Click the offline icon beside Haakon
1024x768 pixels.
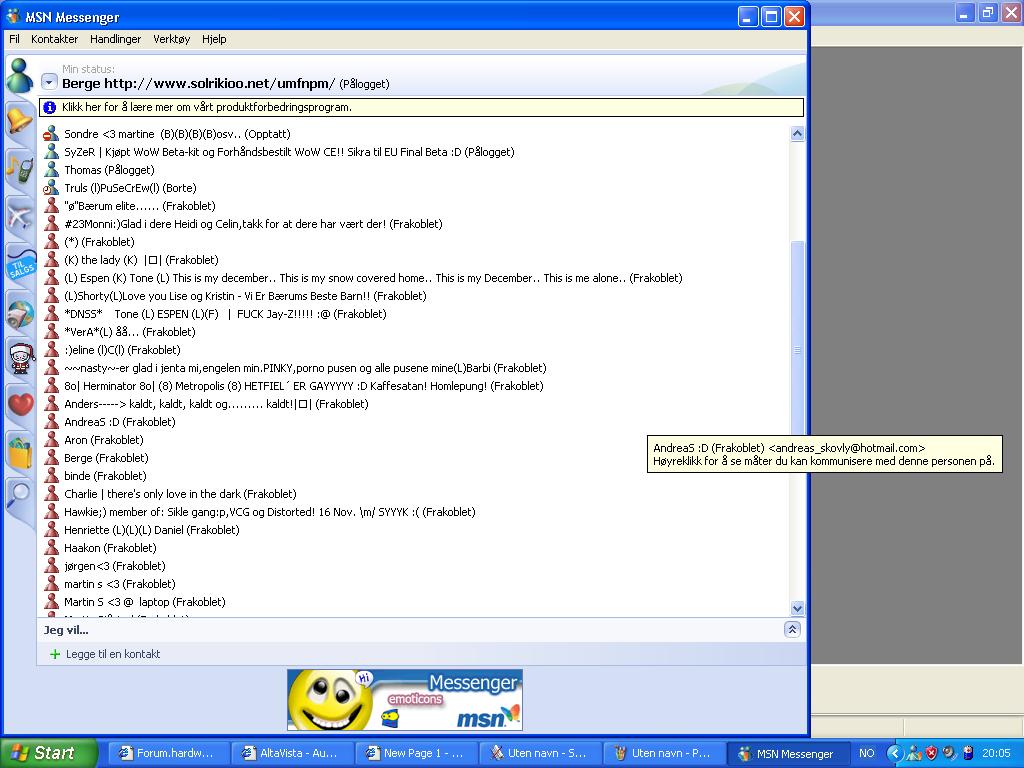[x=51, y=548]
